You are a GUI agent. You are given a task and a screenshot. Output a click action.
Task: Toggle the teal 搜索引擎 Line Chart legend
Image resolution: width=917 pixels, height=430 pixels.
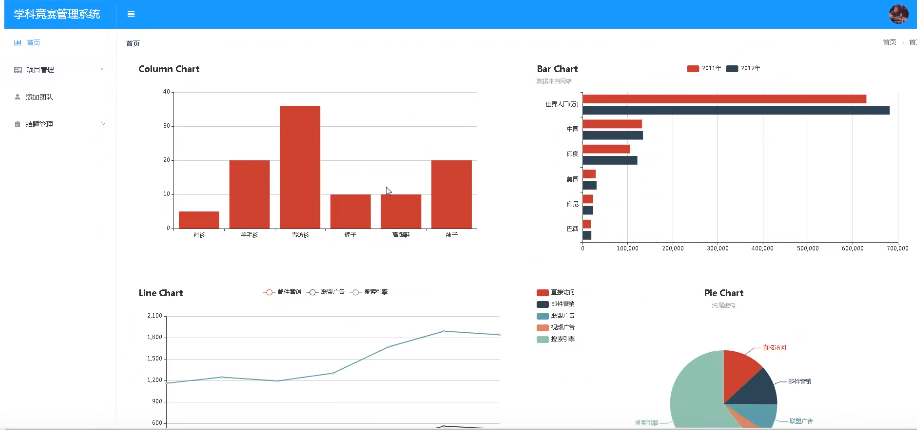click(x=369, y=292)
